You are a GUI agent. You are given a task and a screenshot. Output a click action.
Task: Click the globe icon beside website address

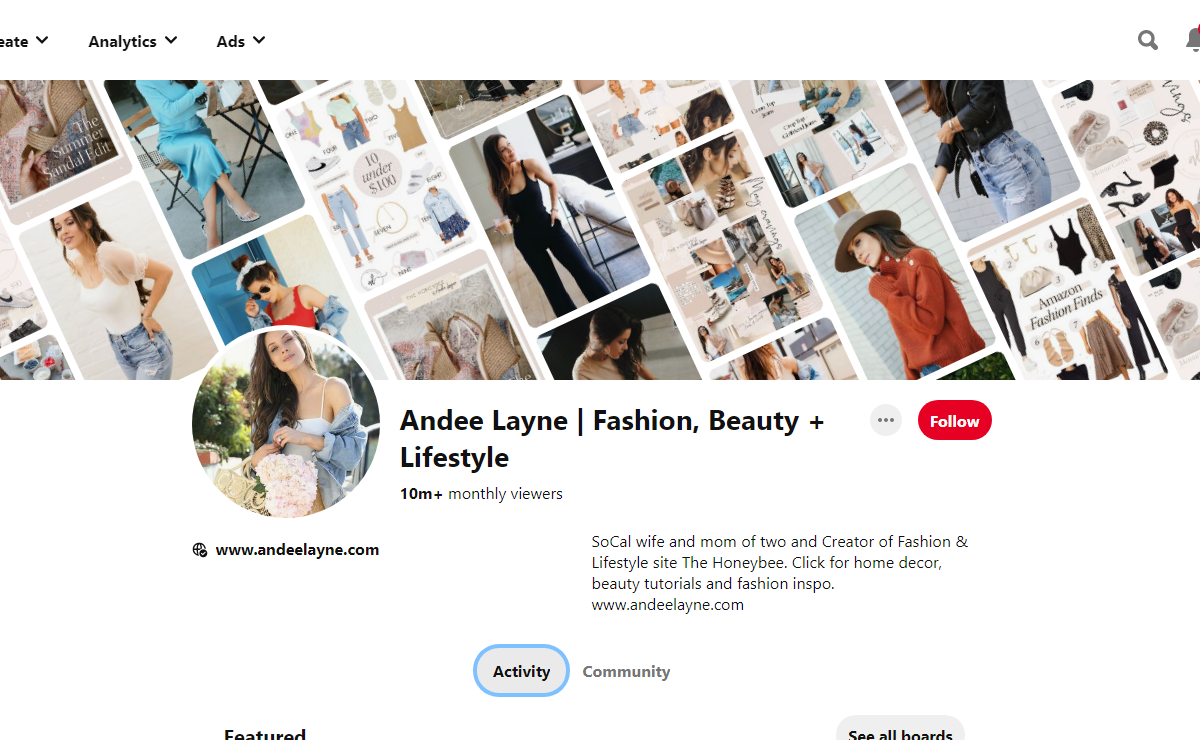200,550
